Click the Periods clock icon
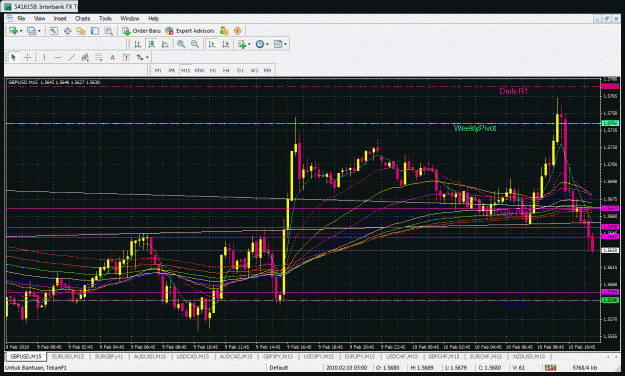This screenshot has width=625, height=376. [260, 44]
